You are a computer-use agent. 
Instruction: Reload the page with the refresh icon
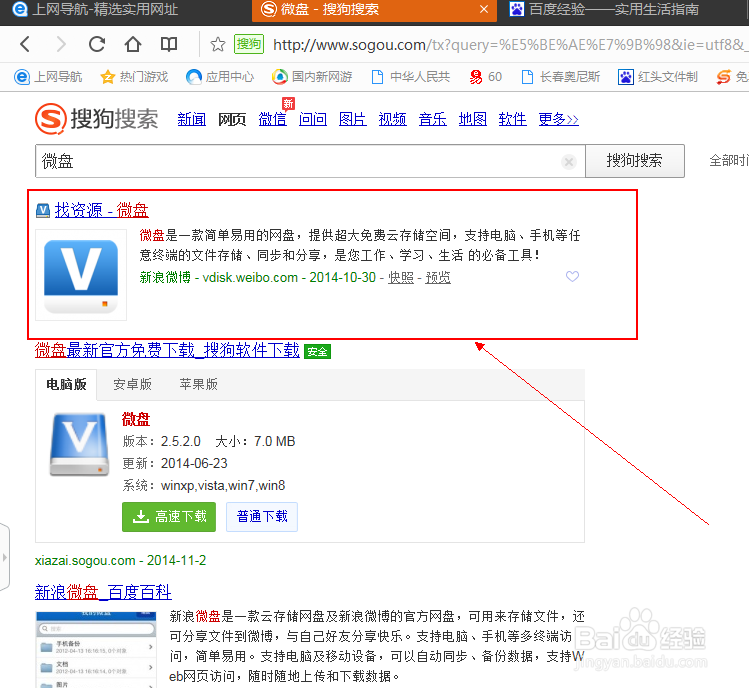click(97, 44)
